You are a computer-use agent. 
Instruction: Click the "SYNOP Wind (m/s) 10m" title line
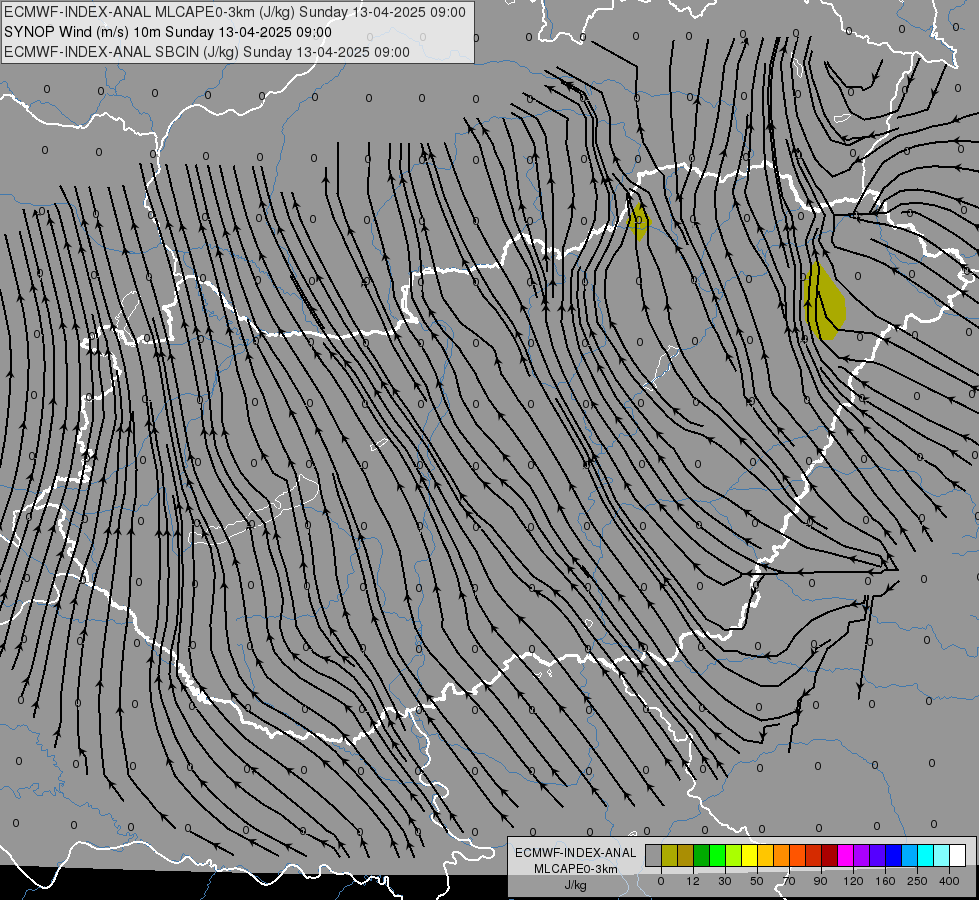tap(168, 32)
